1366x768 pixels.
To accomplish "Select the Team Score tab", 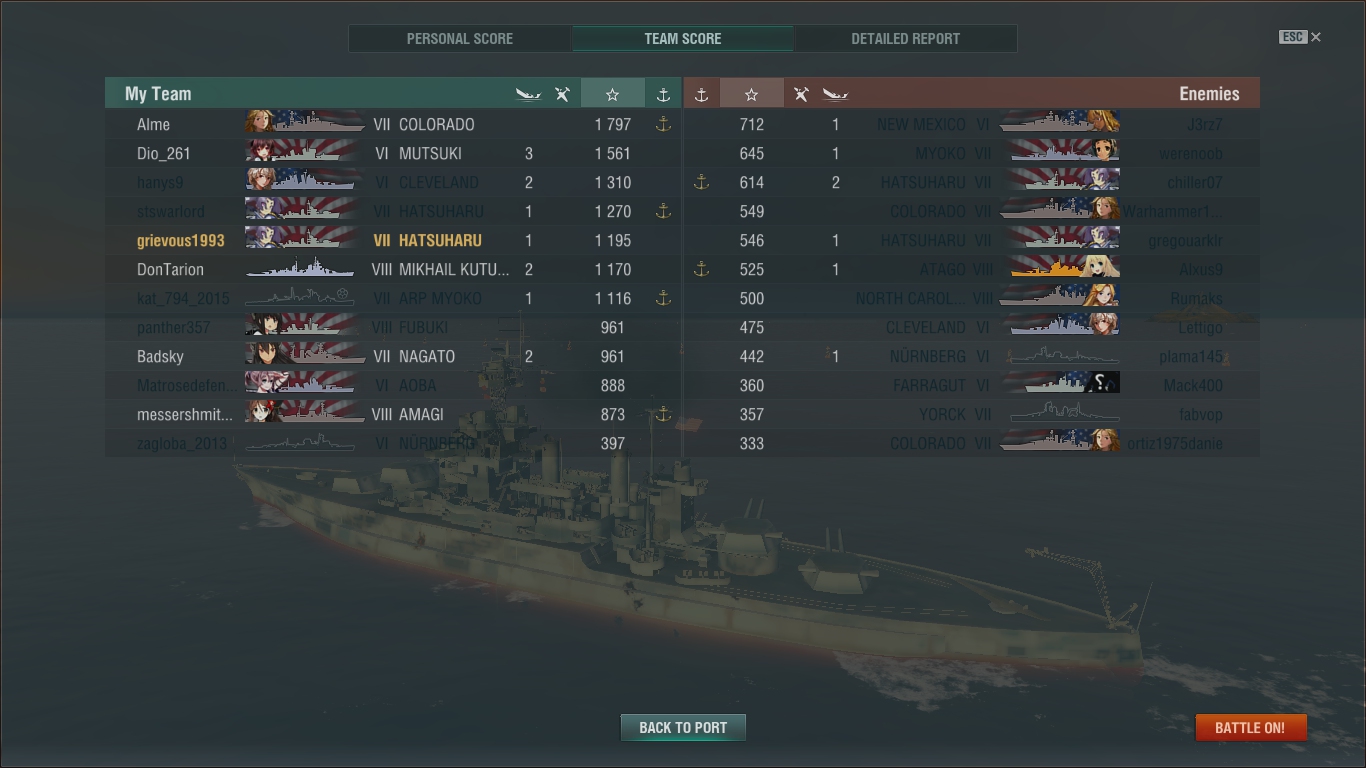I will click(683, 38).
